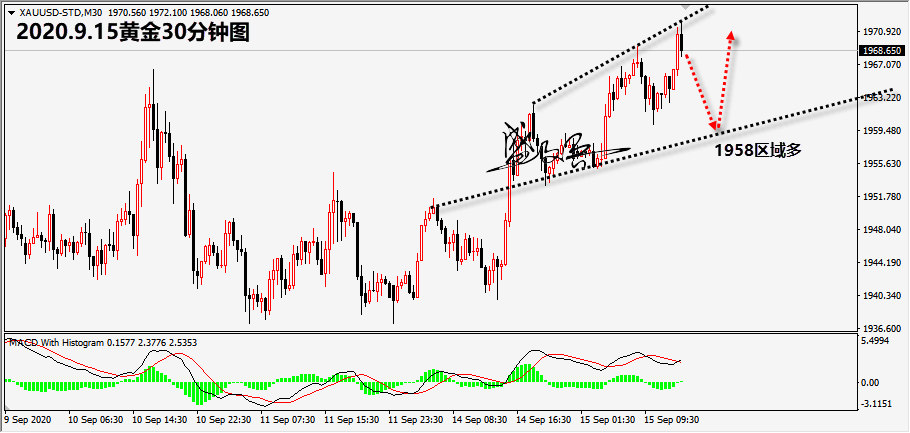Select the 1968.060 low price in header
This screenshot has height=433, width=910.
tap(207, 12)
